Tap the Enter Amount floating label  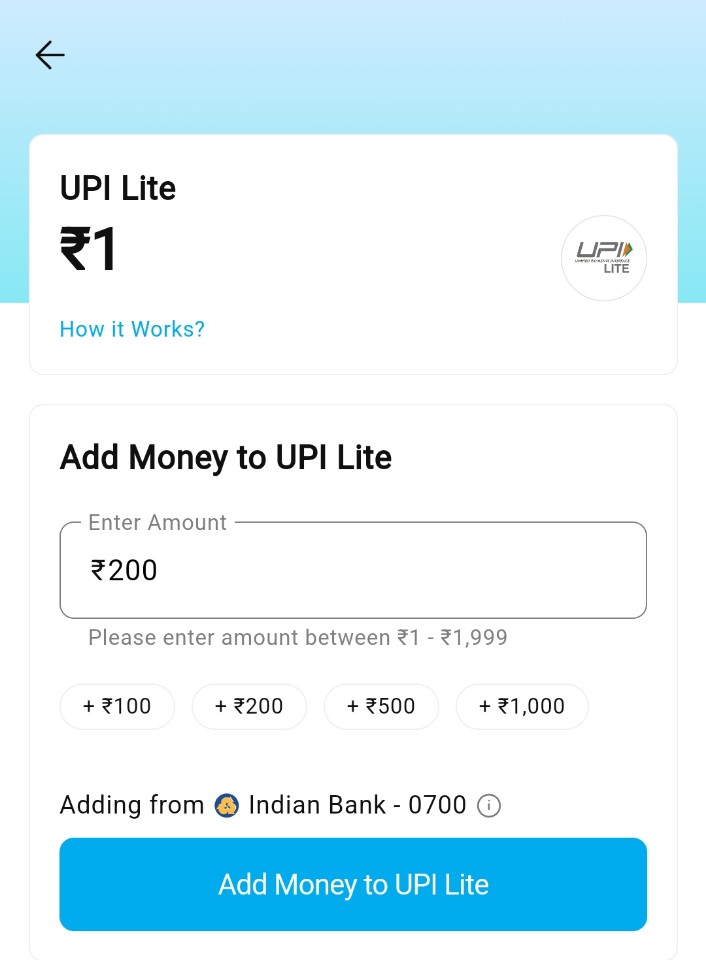158,522
